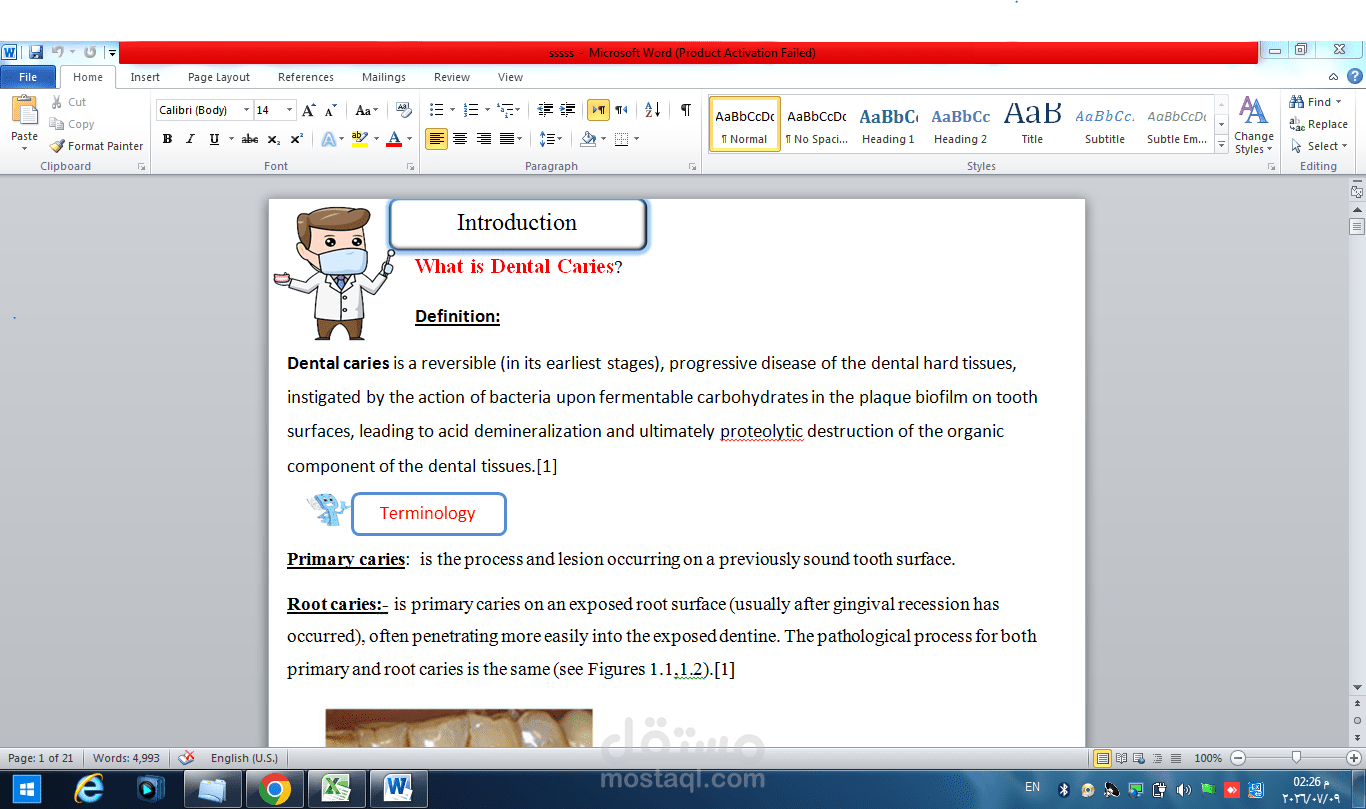Image resolution: width=1366 pixels, height=809 pixels.
Task: Click the English (U.S.) language indicator
Action: coord(244,758)
